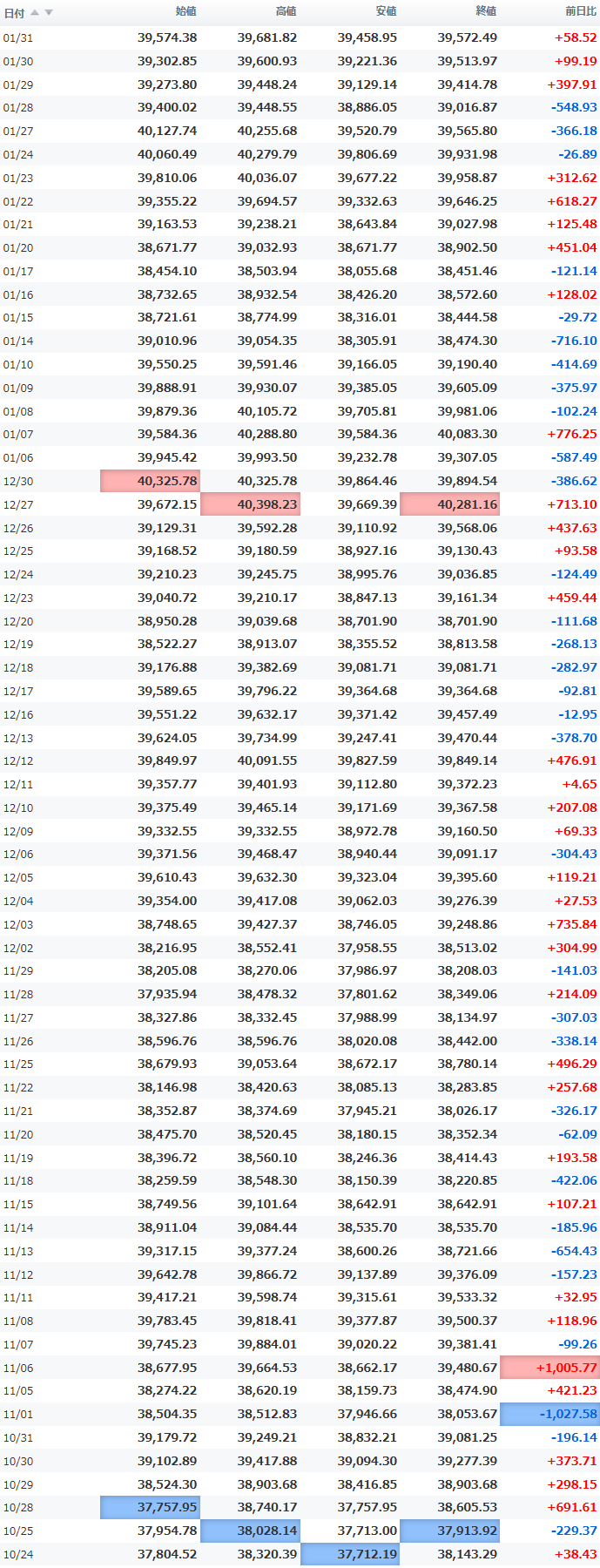The image size is (600, 1568).
Task: Select closing price 40,083.30 on 01/07
Action: pos(468,435)
